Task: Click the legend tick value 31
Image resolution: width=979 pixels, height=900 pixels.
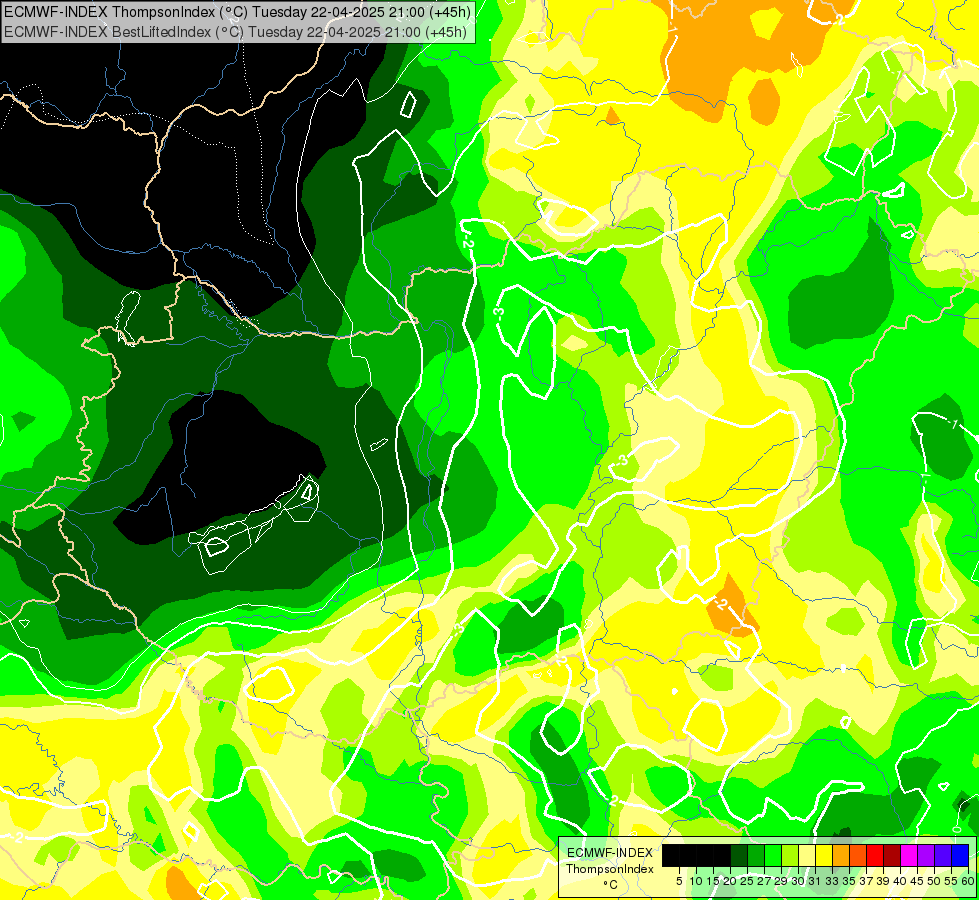Action: click(x=815, y=881)
